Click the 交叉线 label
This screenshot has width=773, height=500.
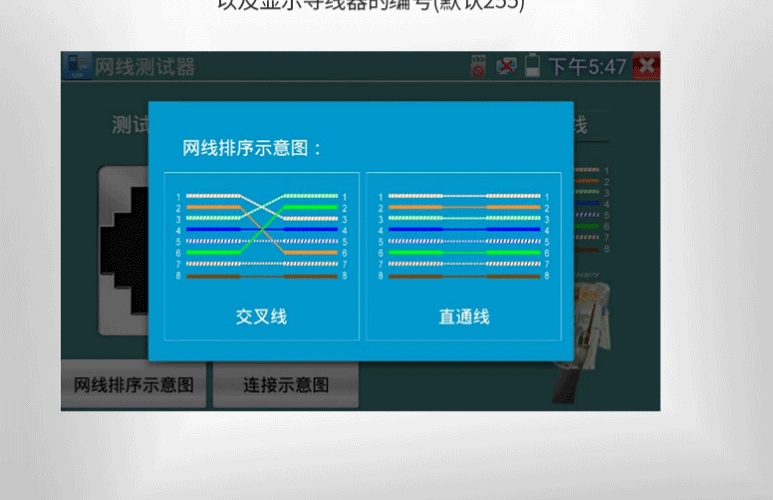[262, 316]
